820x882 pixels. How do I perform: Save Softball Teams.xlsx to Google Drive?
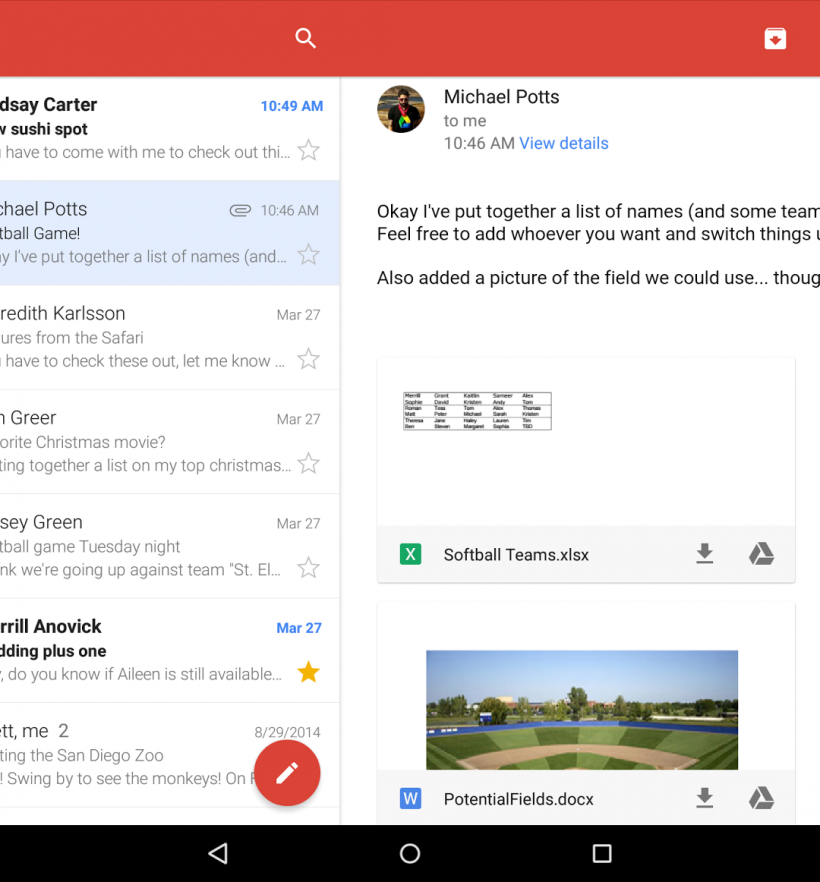762,554
